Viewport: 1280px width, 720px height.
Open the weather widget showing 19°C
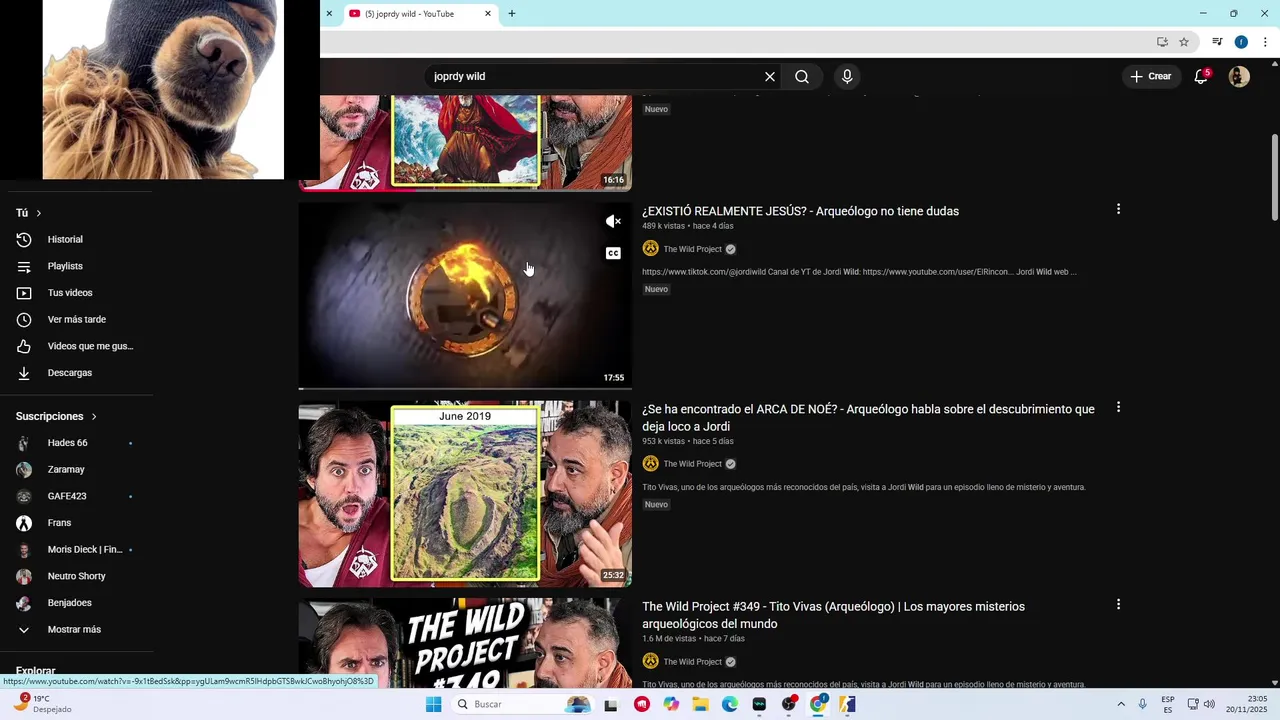42,704
